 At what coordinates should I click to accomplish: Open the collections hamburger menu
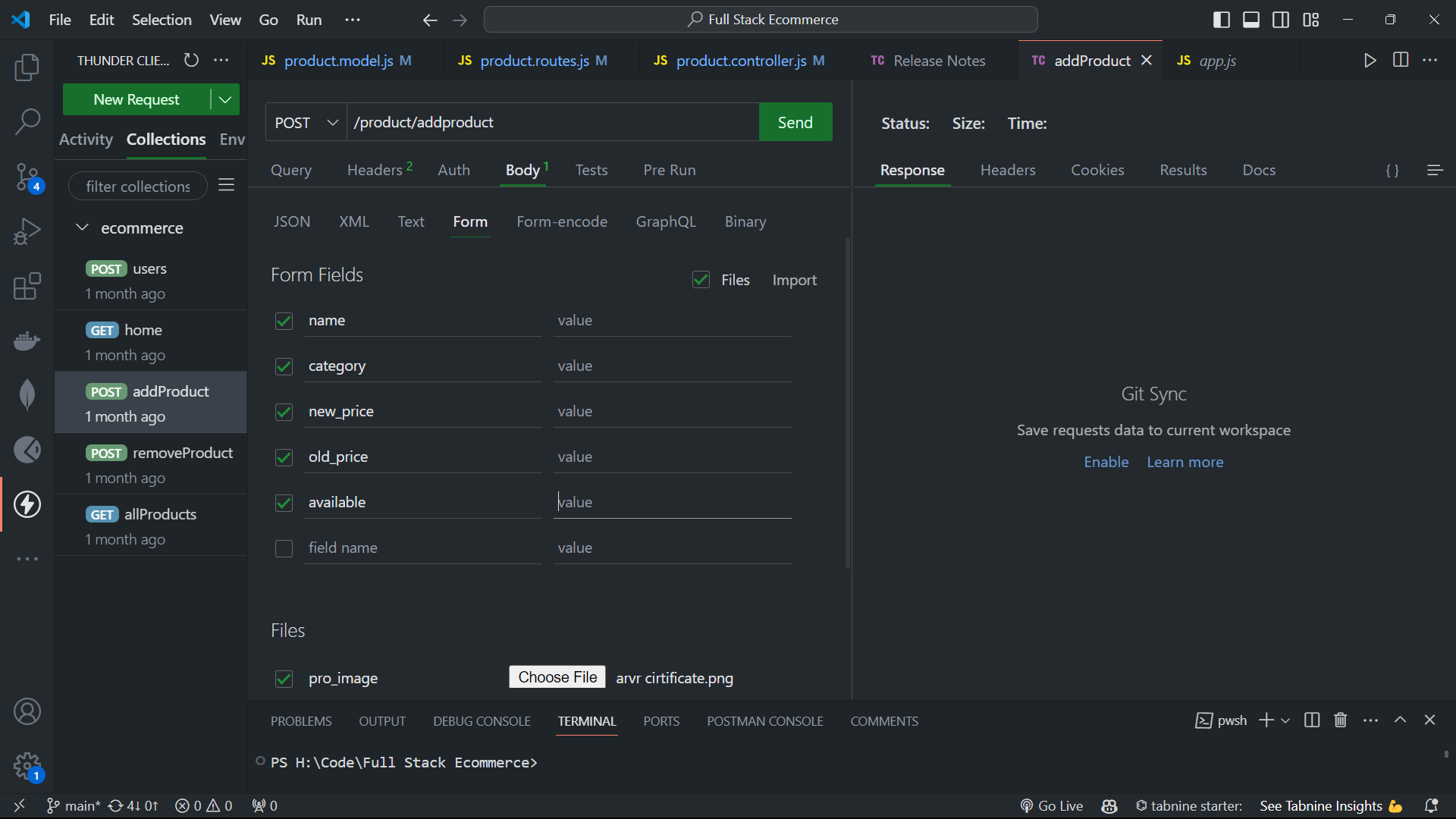tap(226, 185)
